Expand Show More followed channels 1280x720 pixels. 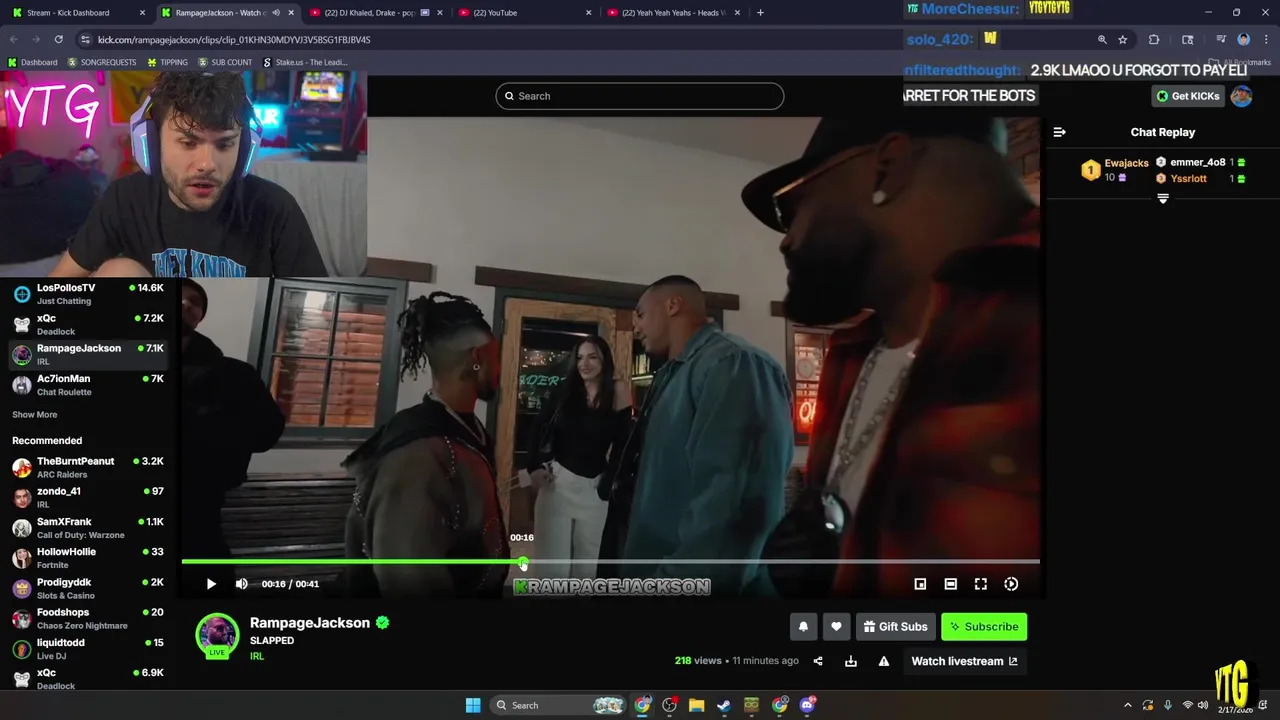35,414
